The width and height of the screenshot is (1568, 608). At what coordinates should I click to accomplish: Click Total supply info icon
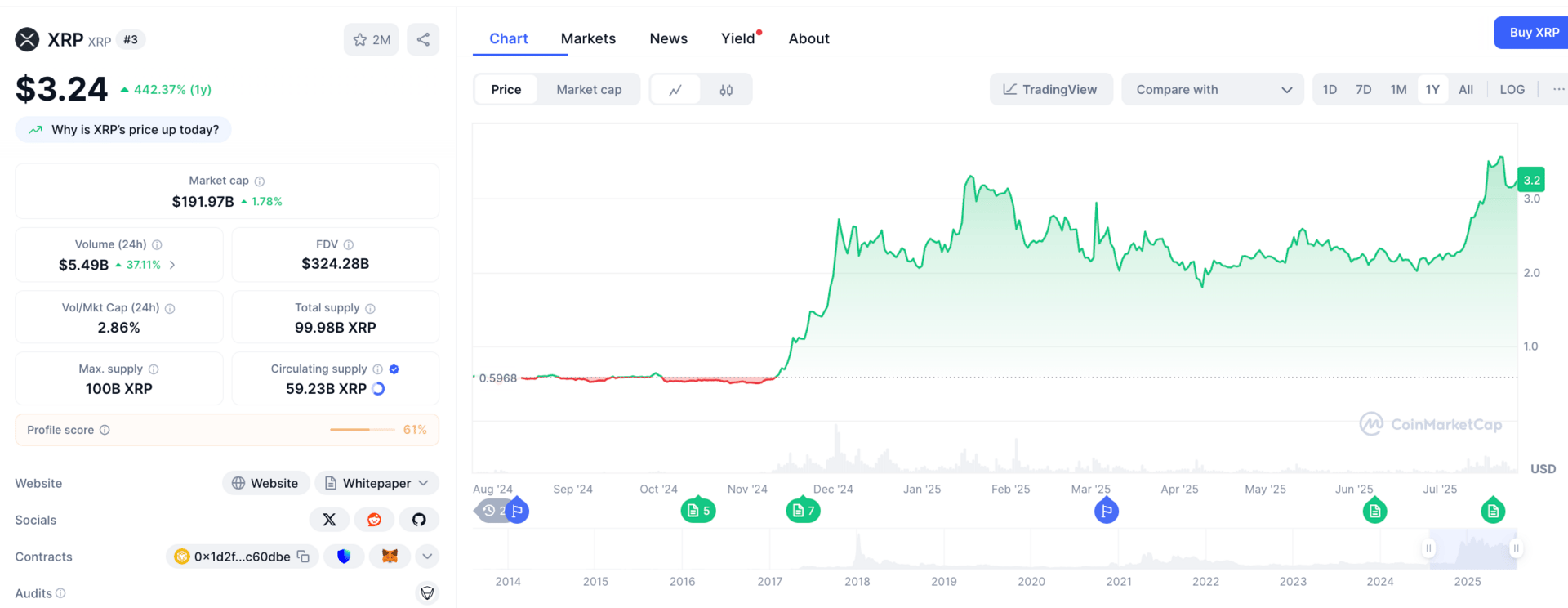(370, 308)
